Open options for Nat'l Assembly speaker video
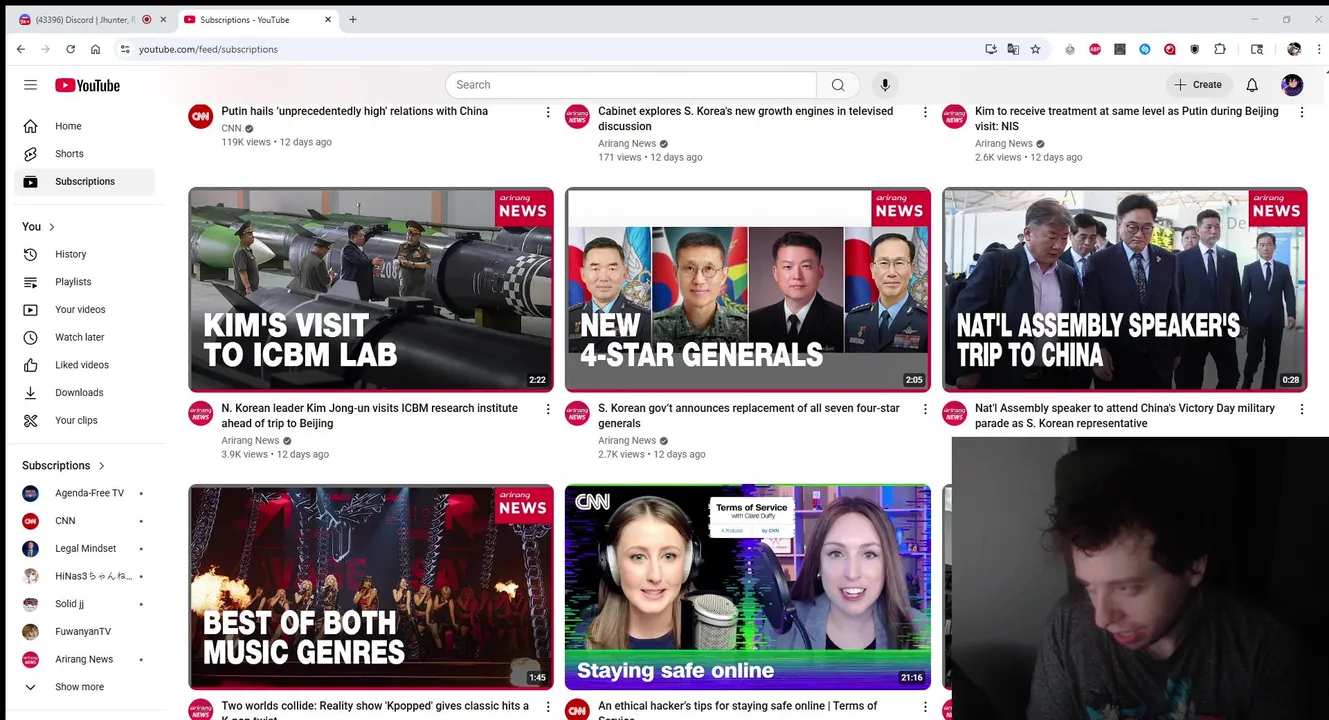 point(1302,409)
